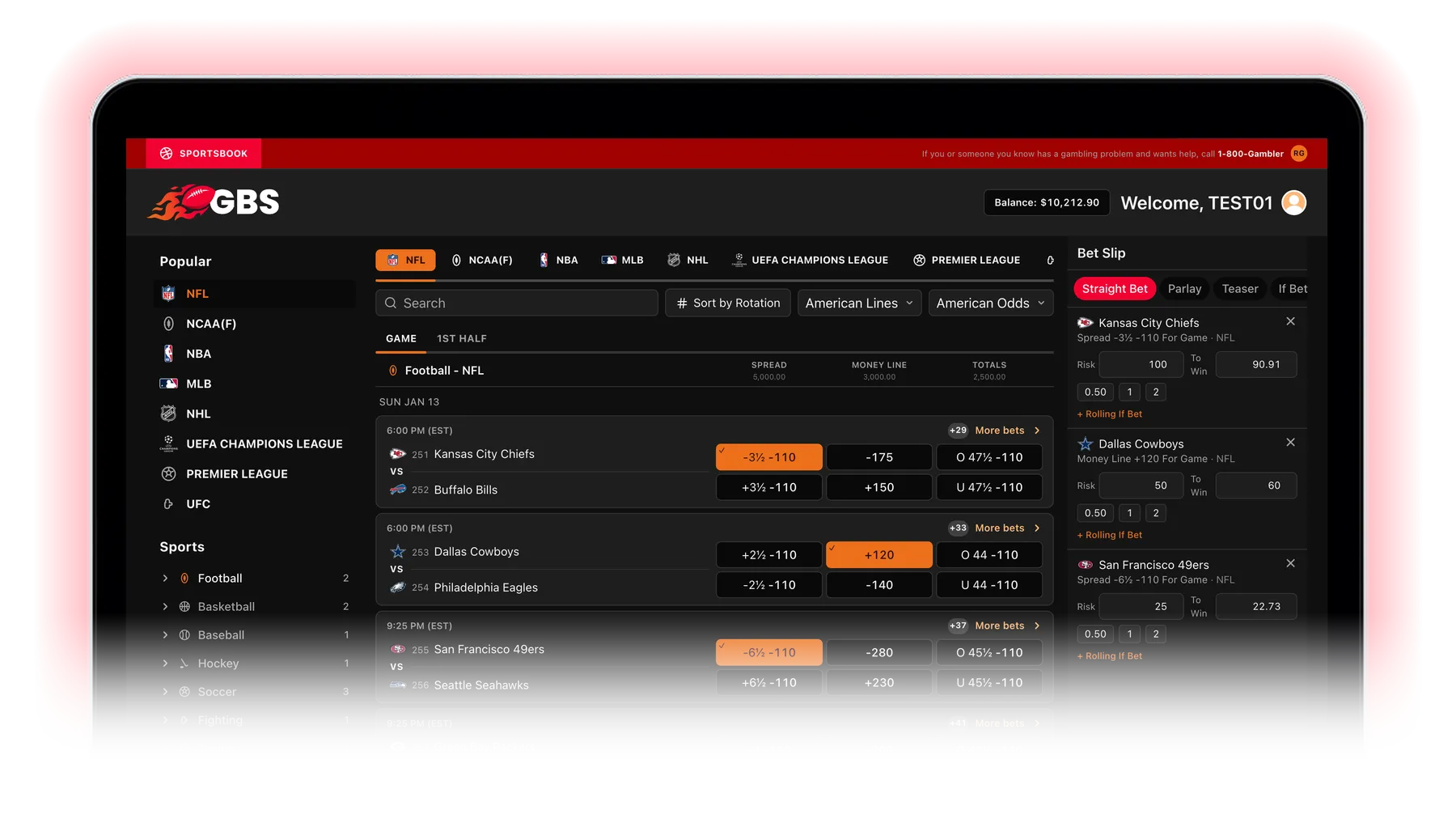Click the Kansas City Chiefs team logo in game row

point(398,454)
